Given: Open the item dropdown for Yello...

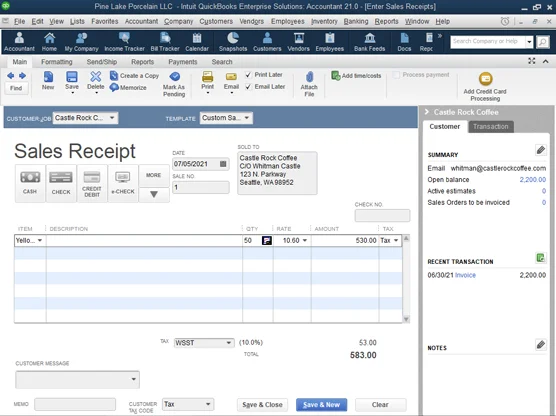Looking at the screenshot, I should pos(40,240).
